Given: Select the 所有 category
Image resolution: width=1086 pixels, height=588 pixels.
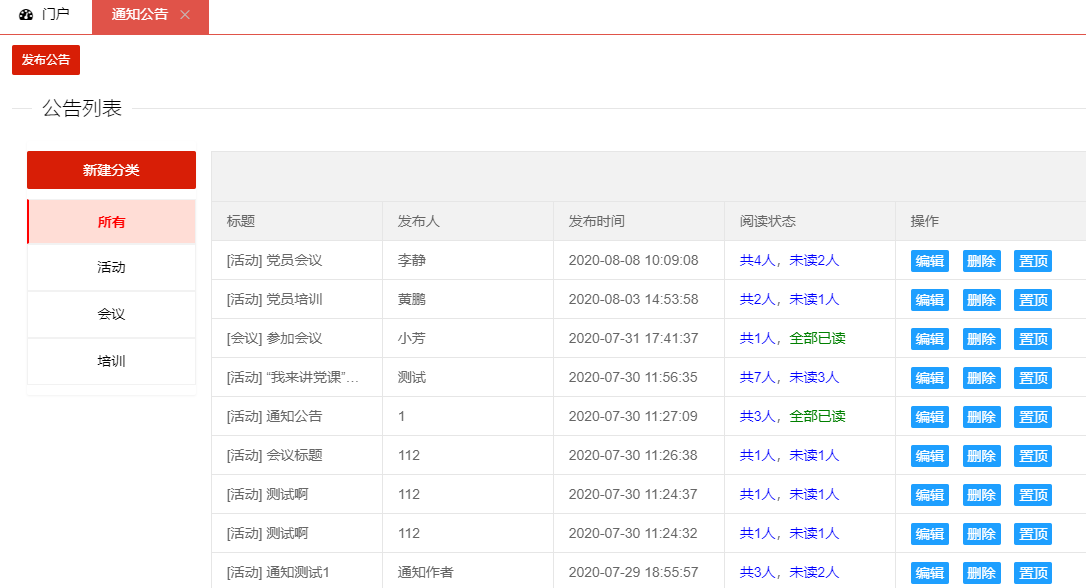Looking at the screenshot, I should coord(111,222).
